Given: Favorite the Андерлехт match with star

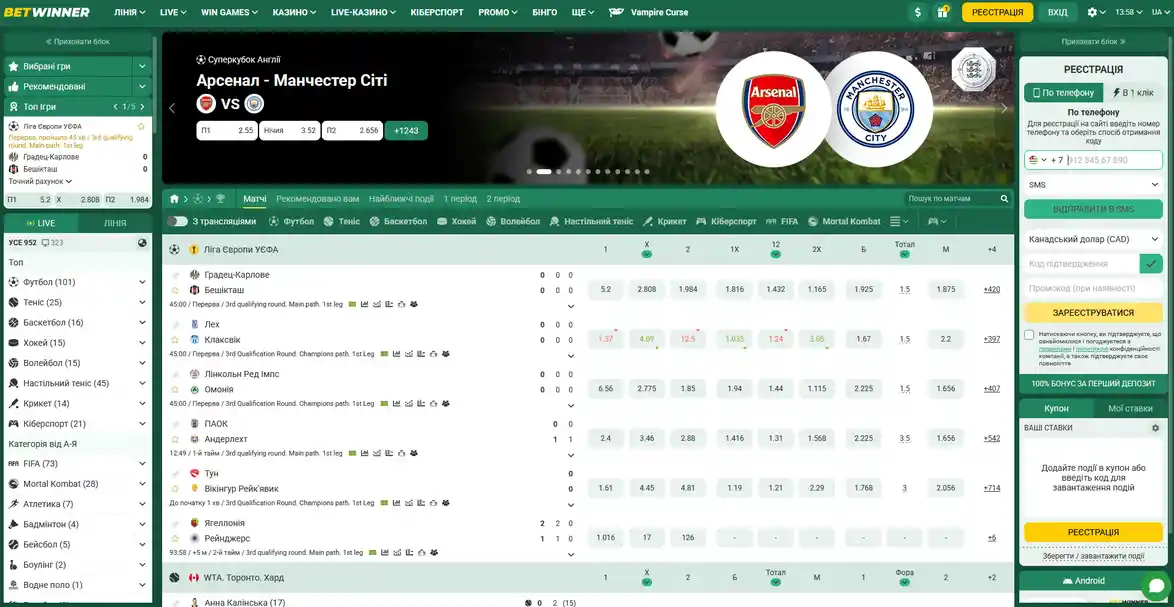Looking at the screenshot, I should [x=175, y=439].
